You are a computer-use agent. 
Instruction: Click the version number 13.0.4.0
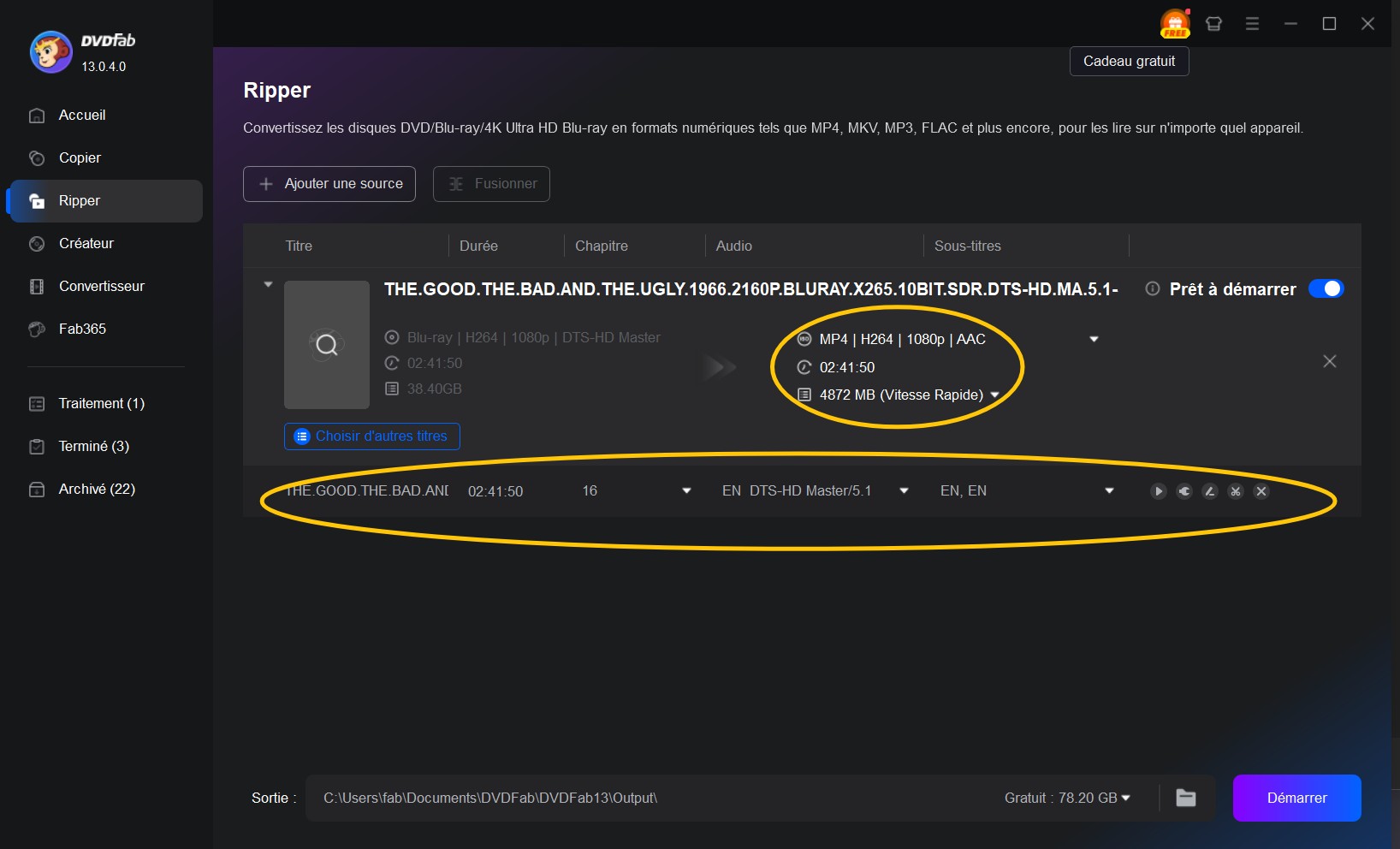pyautogui.click(x=104, y=67)
